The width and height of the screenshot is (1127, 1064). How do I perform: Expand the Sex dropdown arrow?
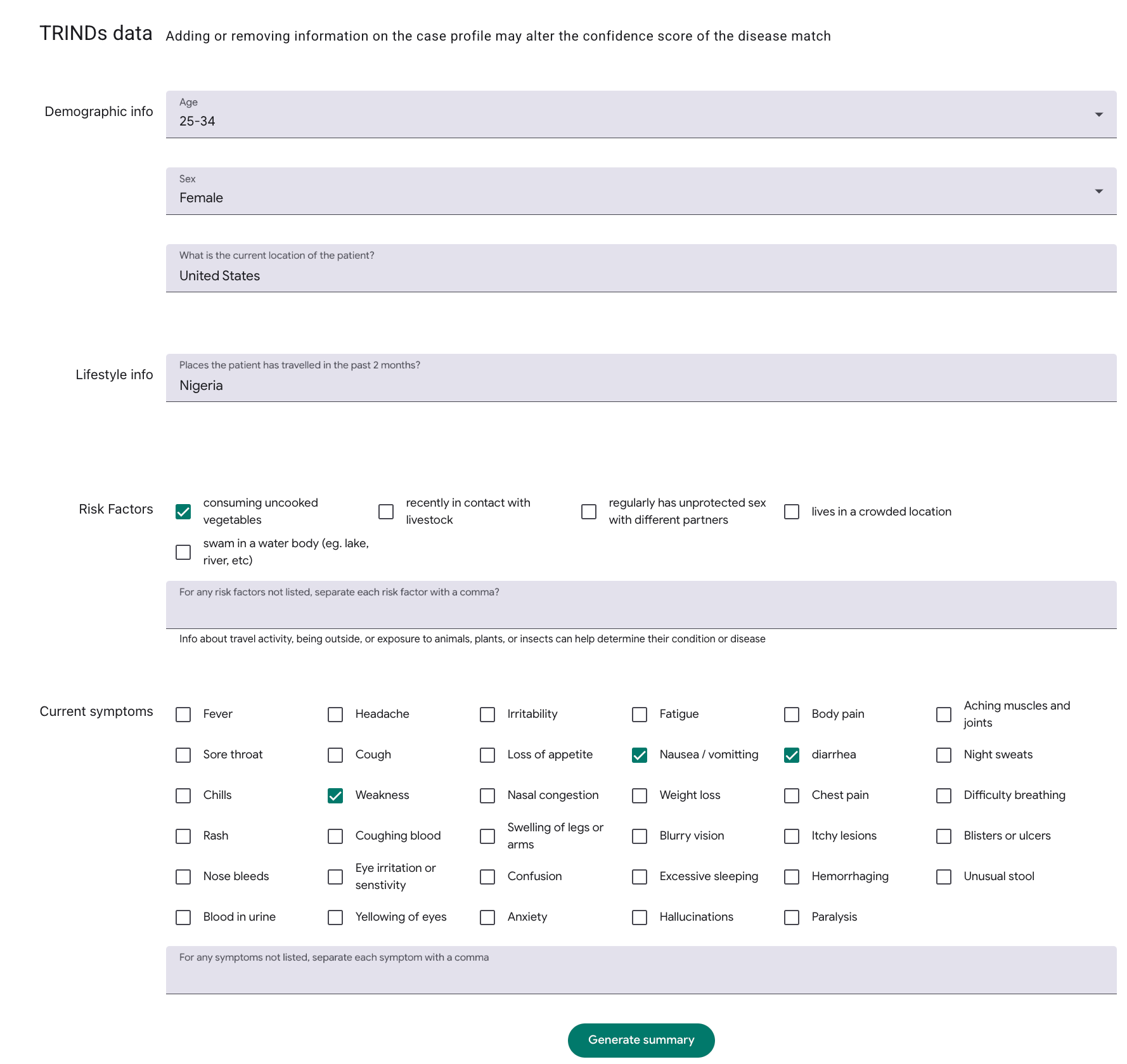(1098, 191)
